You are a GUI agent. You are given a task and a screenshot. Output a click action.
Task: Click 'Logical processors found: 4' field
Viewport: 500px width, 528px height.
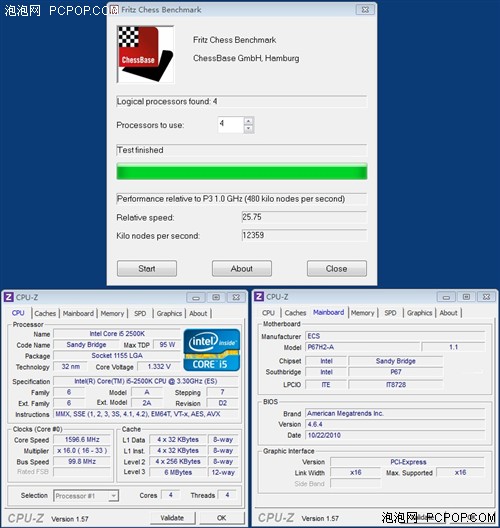[242, 101]
